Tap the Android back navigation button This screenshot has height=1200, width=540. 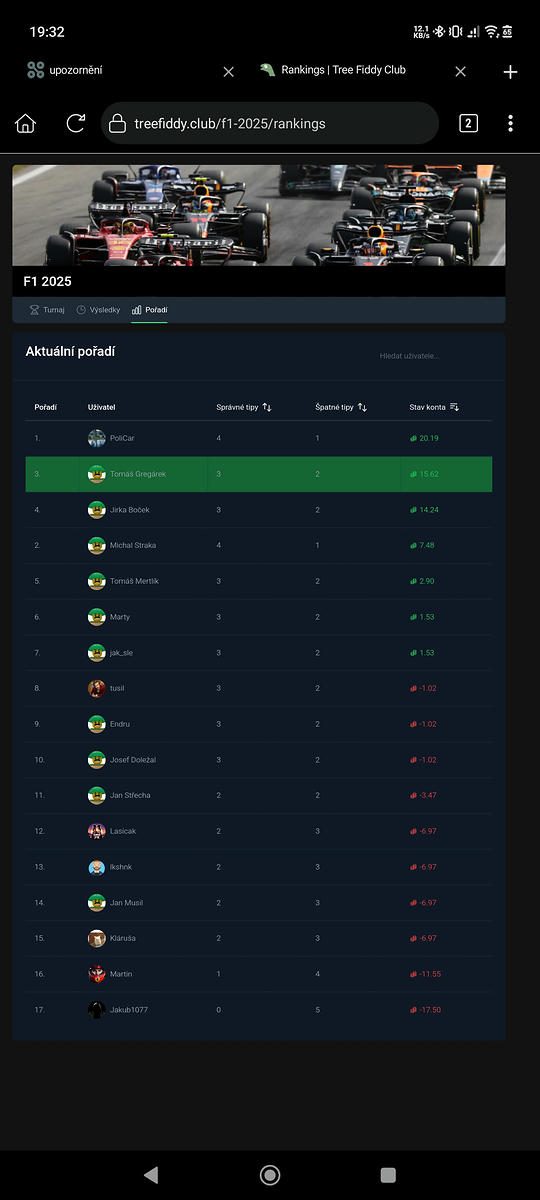point(151,1175)
